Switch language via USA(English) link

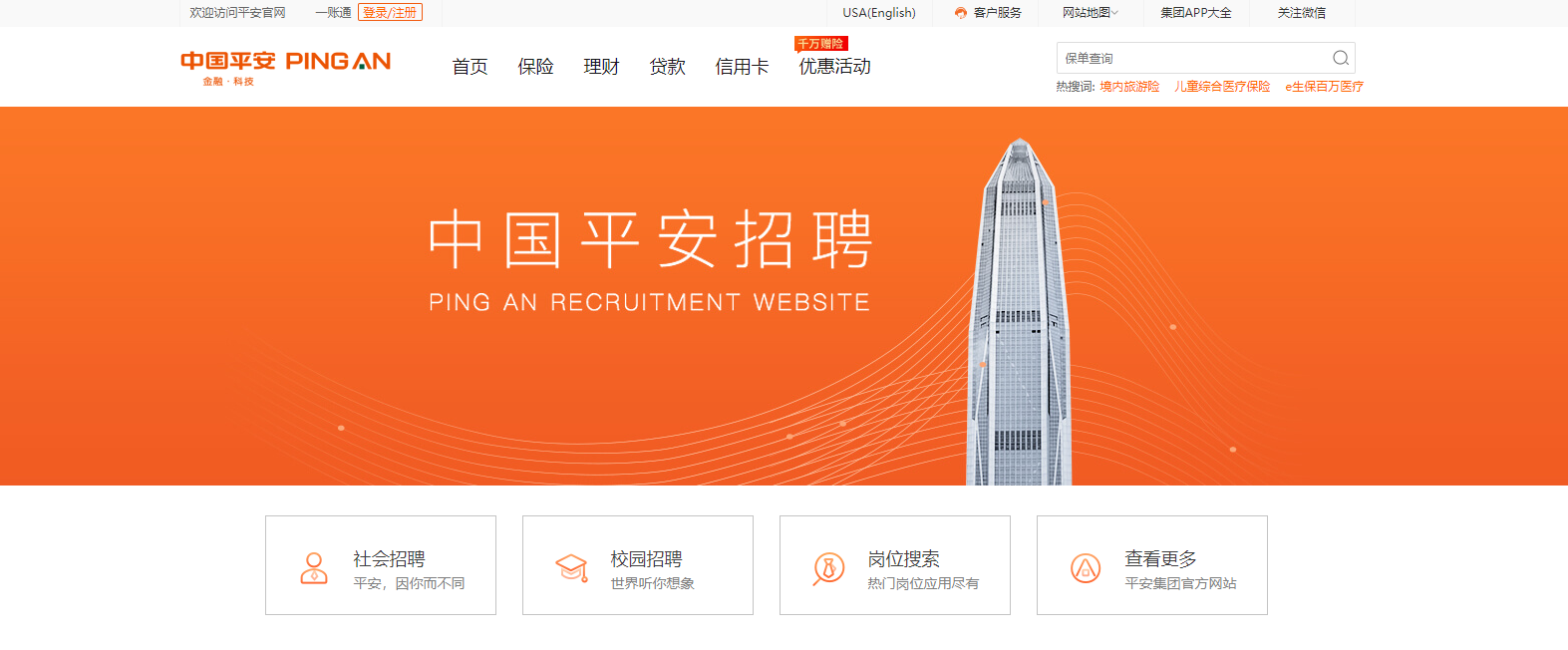coord(879,13)
